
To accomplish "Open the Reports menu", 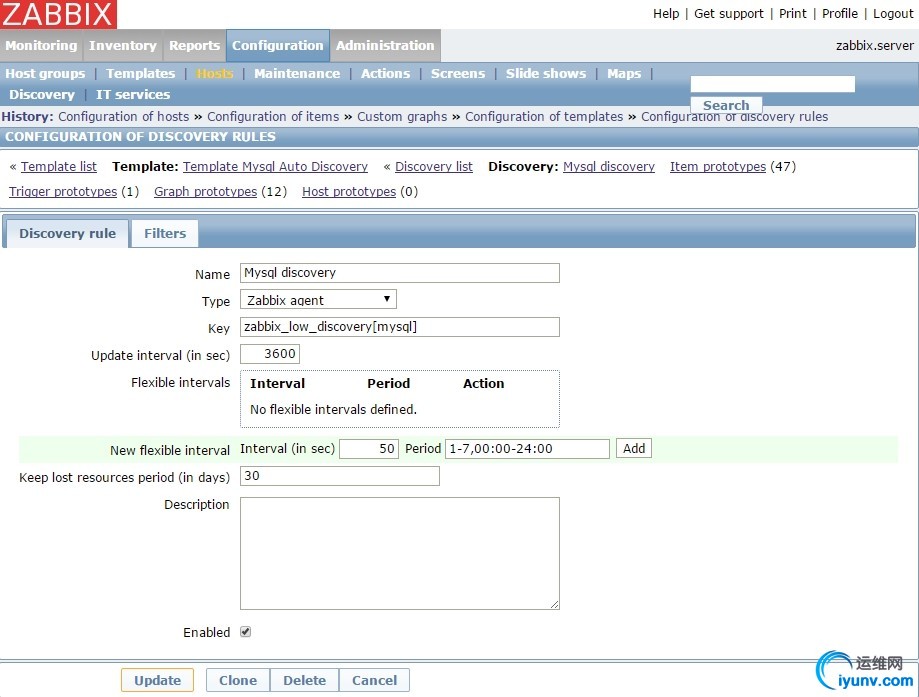I will (x=195, y=46).
